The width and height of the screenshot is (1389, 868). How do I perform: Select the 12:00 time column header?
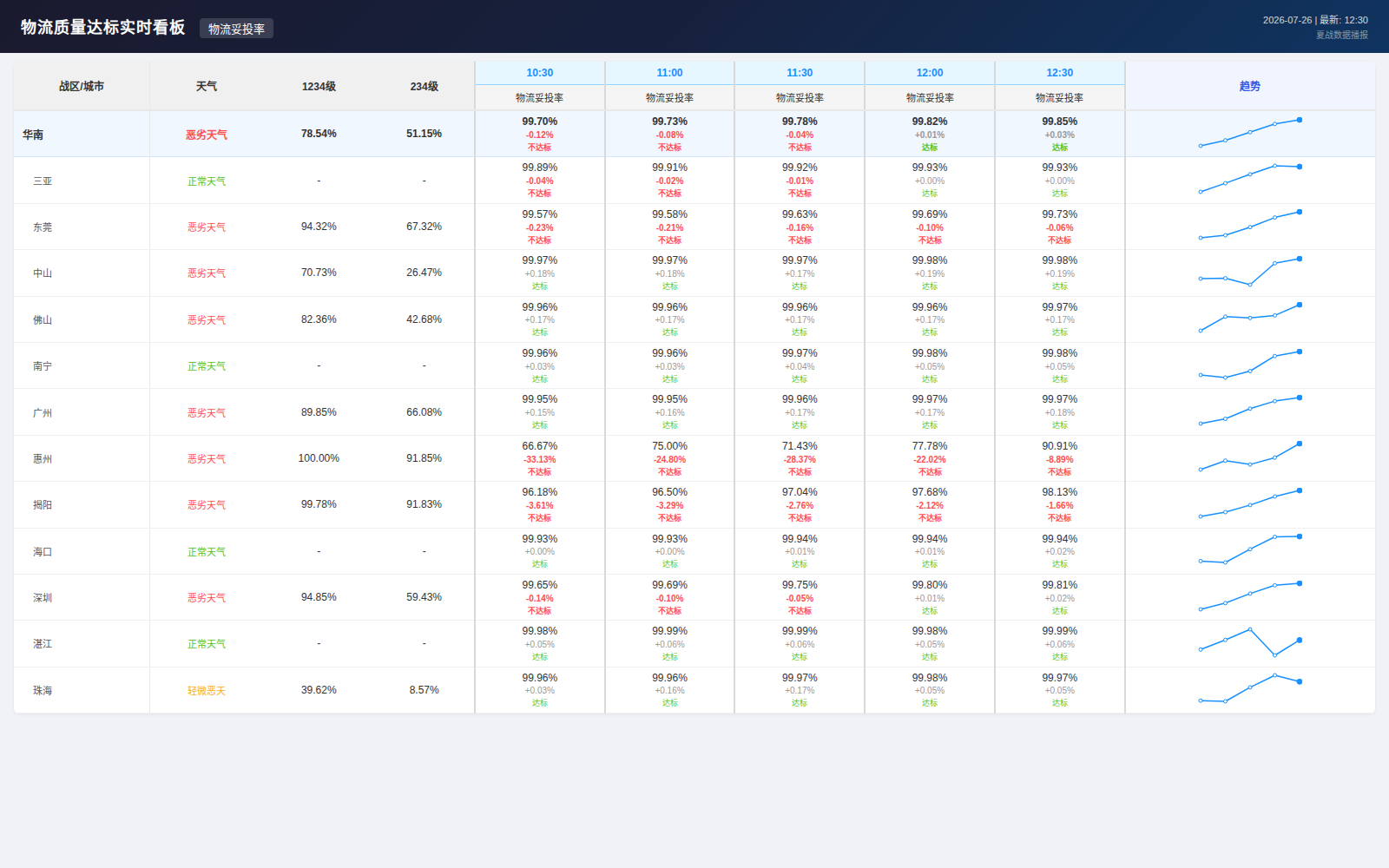click(x=930, y=73)
